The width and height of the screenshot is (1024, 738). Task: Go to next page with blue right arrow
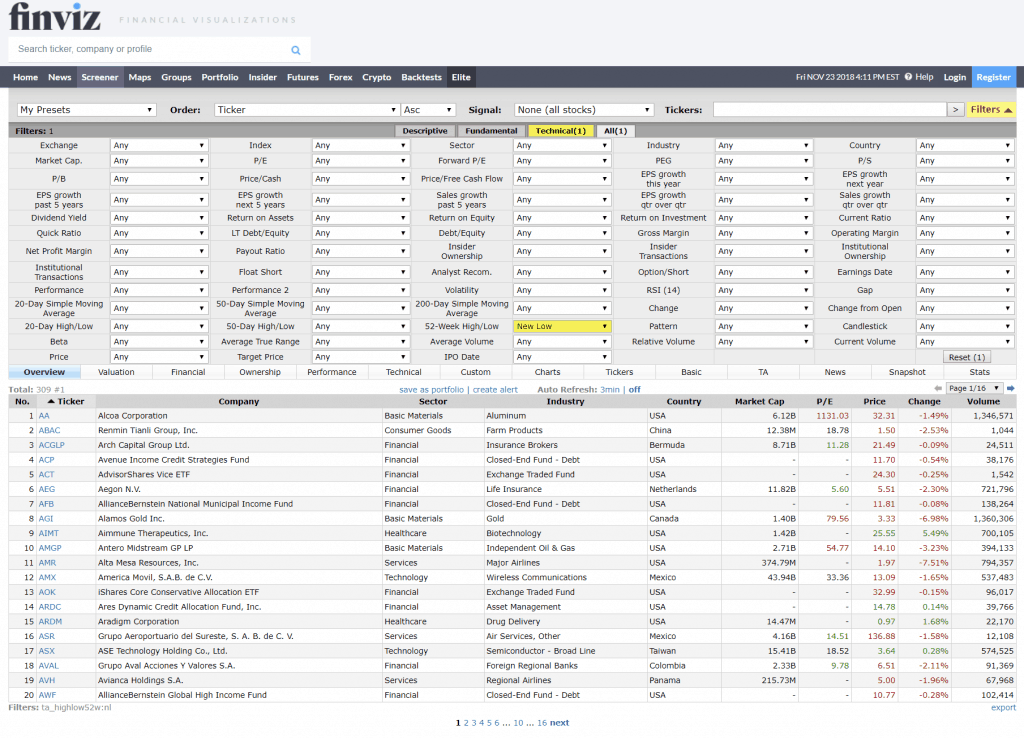tap(1010, 389)
